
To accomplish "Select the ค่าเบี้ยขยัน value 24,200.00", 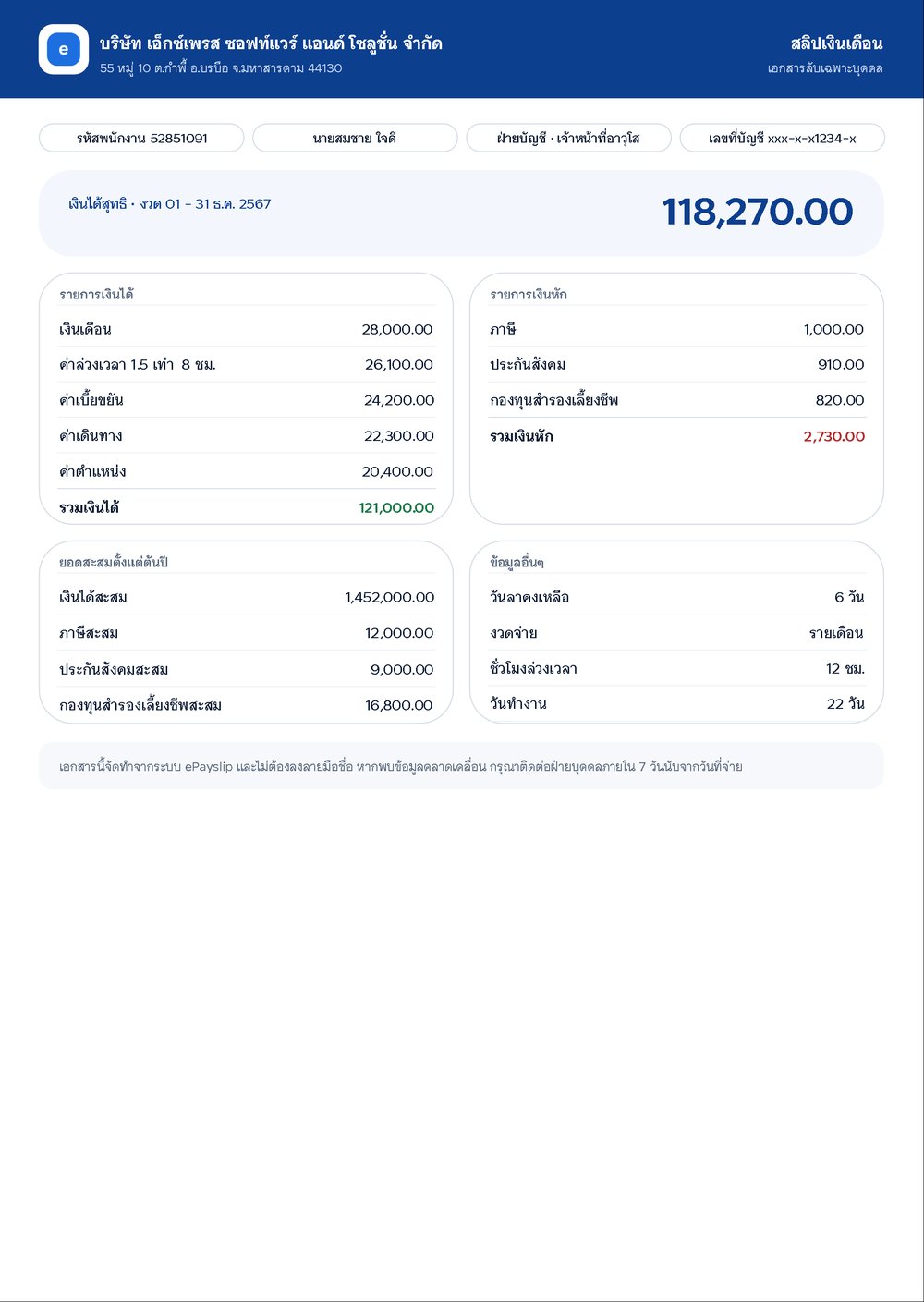I will [x=399, y=400].
